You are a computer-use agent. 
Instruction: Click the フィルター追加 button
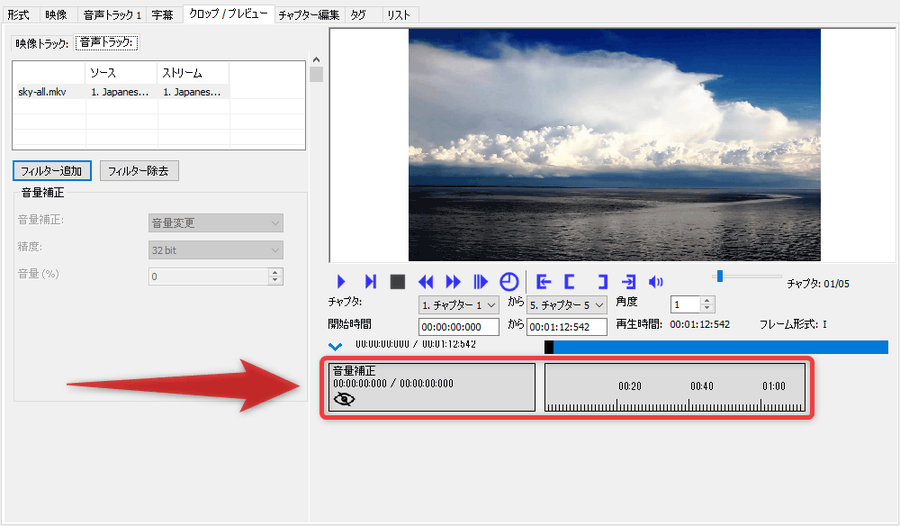click(52, 171)
